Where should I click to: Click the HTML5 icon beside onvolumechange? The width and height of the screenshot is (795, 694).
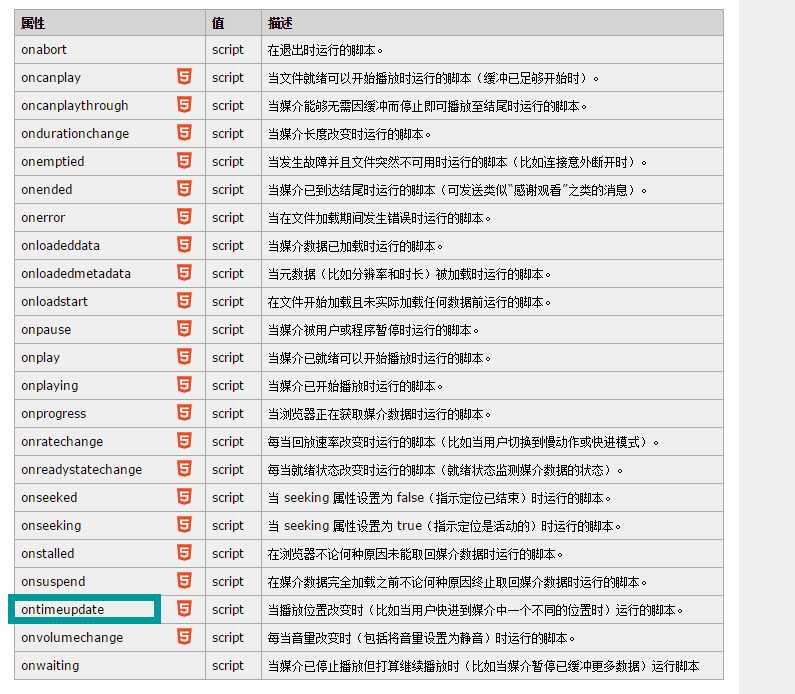coord(185,637)
